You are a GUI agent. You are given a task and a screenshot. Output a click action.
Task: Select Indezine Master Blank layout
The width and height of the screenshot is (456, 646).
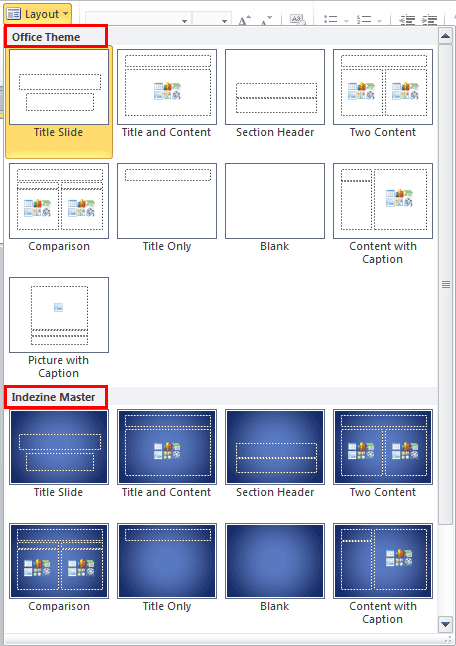coord(275,568)
